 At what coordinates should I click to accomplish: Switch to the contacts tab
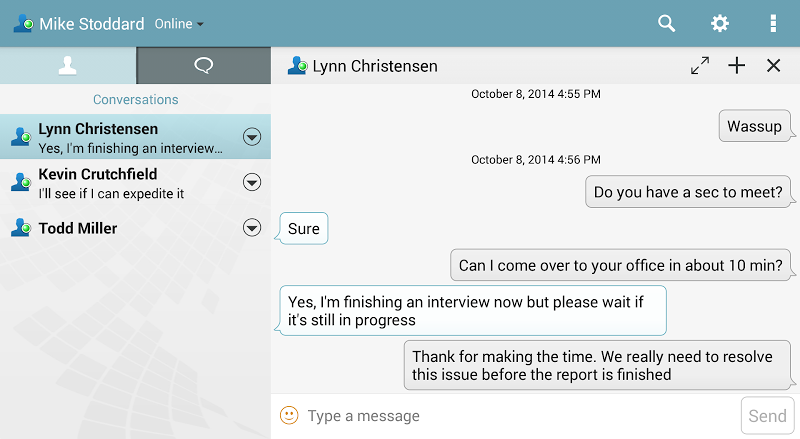coord(68,65)
